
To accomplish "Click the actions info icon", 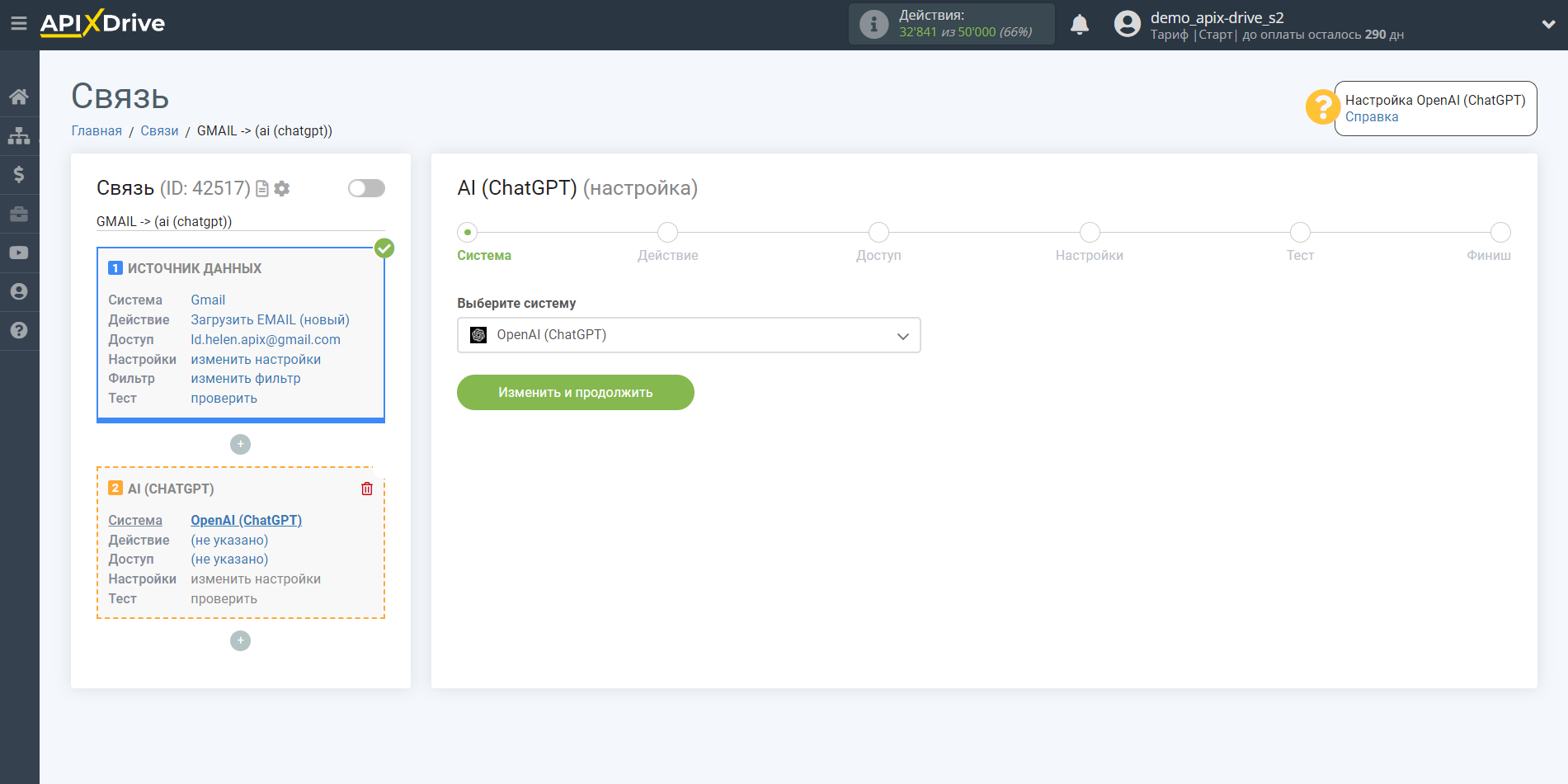I will point(873,24).
